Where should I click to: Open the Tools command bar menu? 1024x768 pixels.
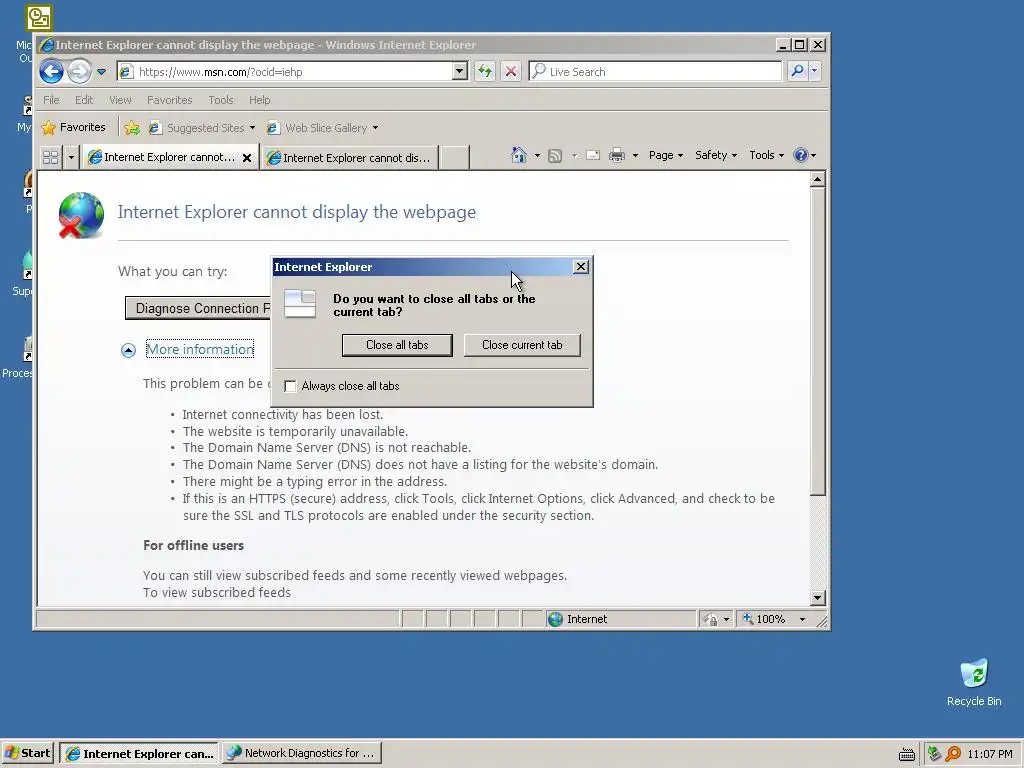tap(766, 155)
